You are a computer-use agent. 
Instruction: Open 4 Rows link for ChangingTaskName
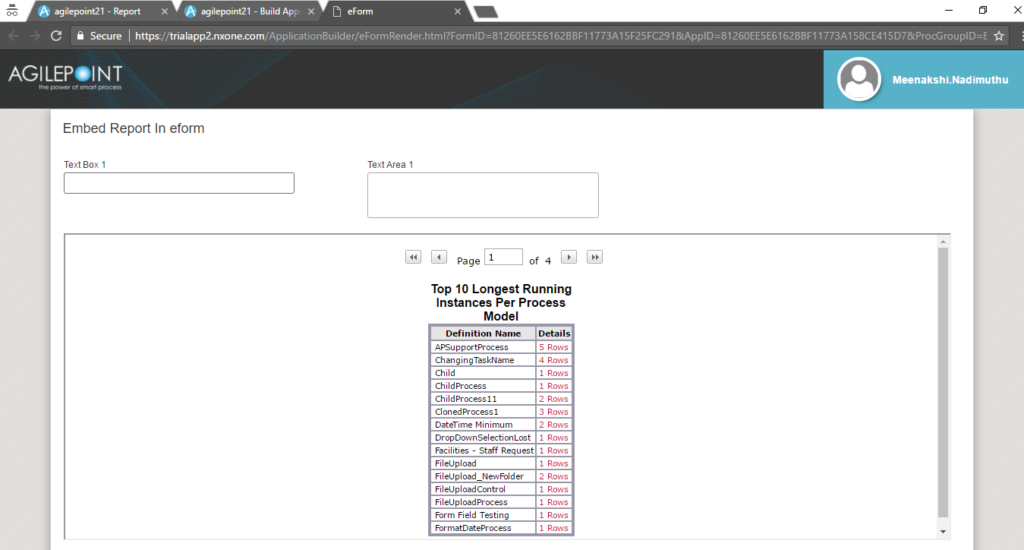tap(554, 360)
